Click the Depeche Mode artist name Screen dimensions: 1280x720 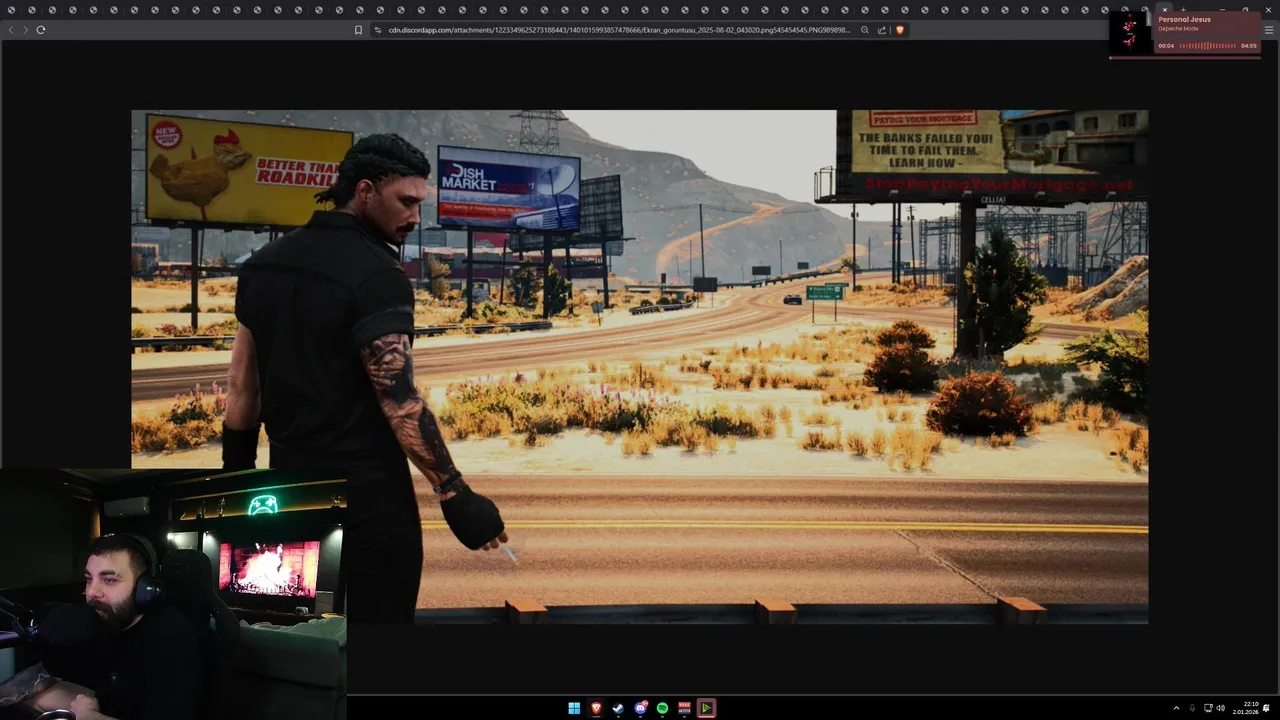tap(1178, 28)
